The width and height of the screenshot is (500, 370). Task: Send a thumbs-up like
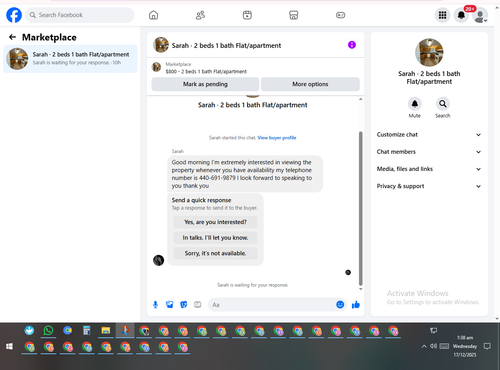[x=356, y=305]
